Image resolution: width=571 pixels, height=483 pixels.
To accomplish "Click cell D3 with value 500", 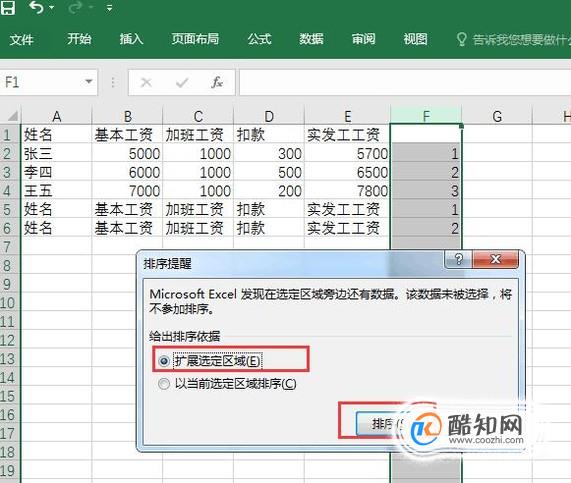I will coord(269,172).
